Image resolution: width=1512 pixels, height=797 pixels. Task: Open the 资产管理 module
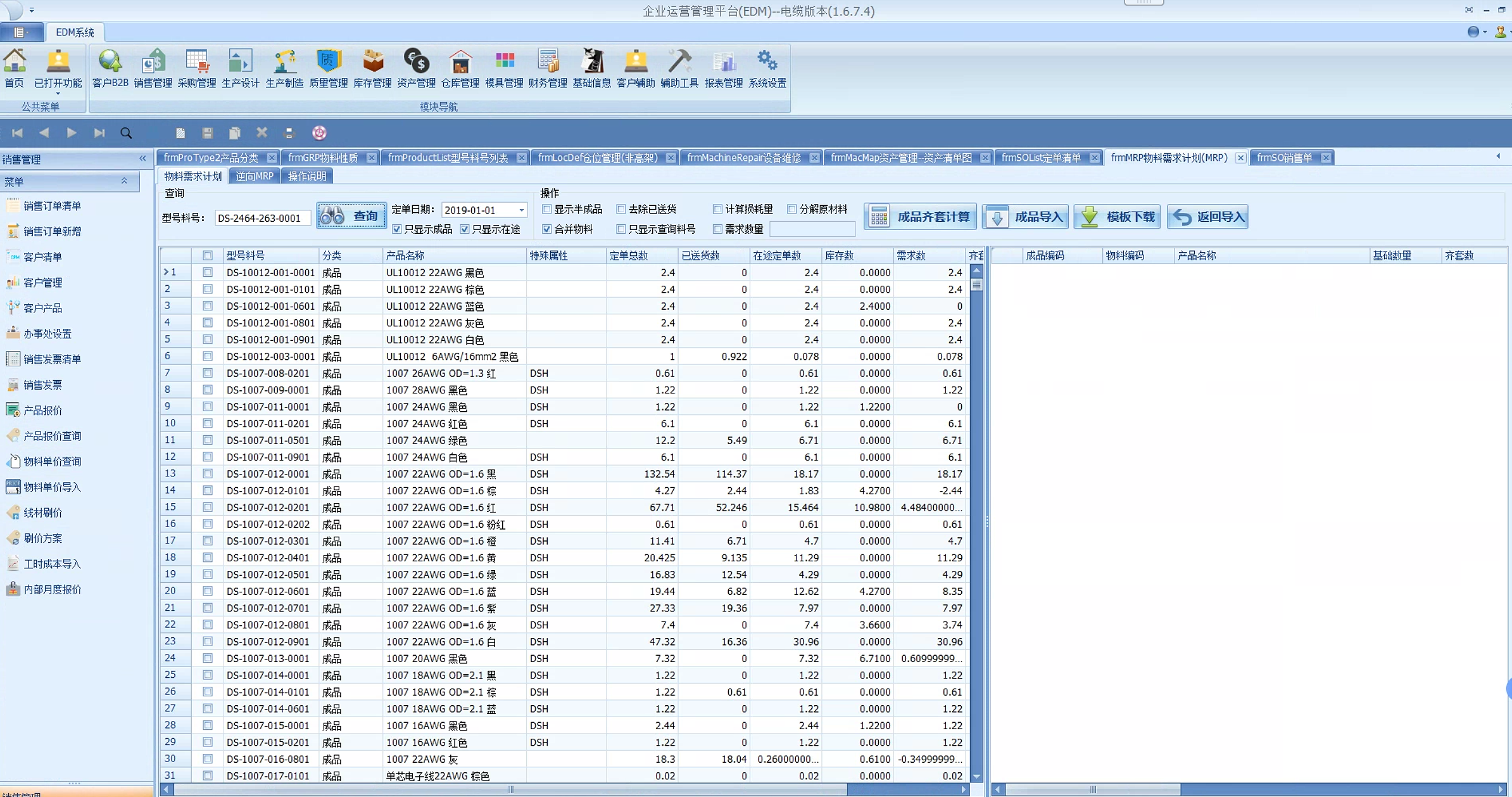(416, 68)
